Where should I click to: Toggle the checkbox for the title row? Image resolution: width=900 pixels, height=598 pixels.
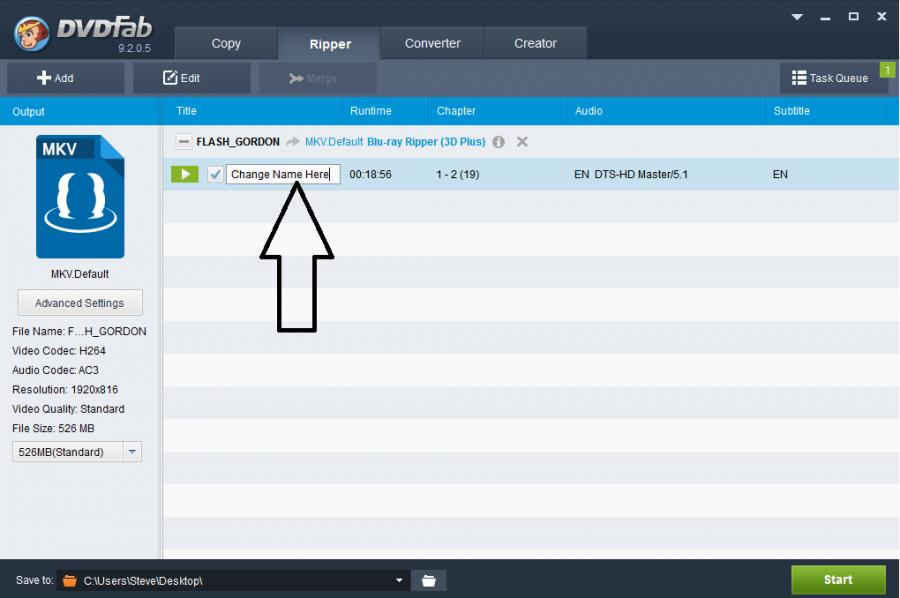point(215,174)
